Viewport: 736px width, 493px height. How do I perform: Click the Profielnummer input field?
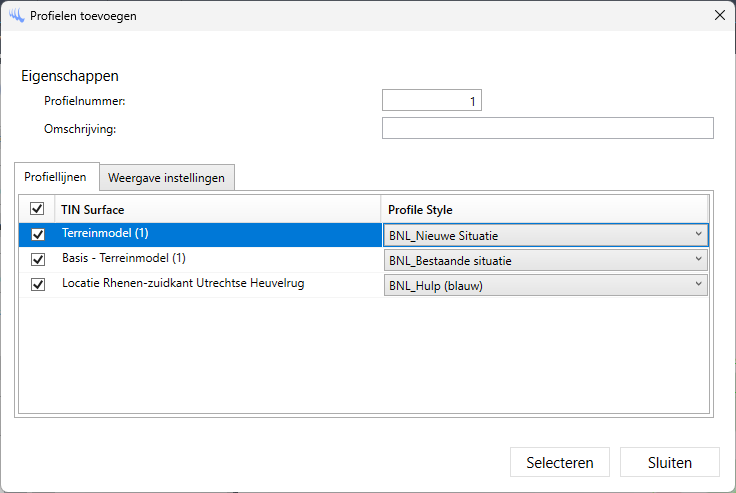(432, 100)
